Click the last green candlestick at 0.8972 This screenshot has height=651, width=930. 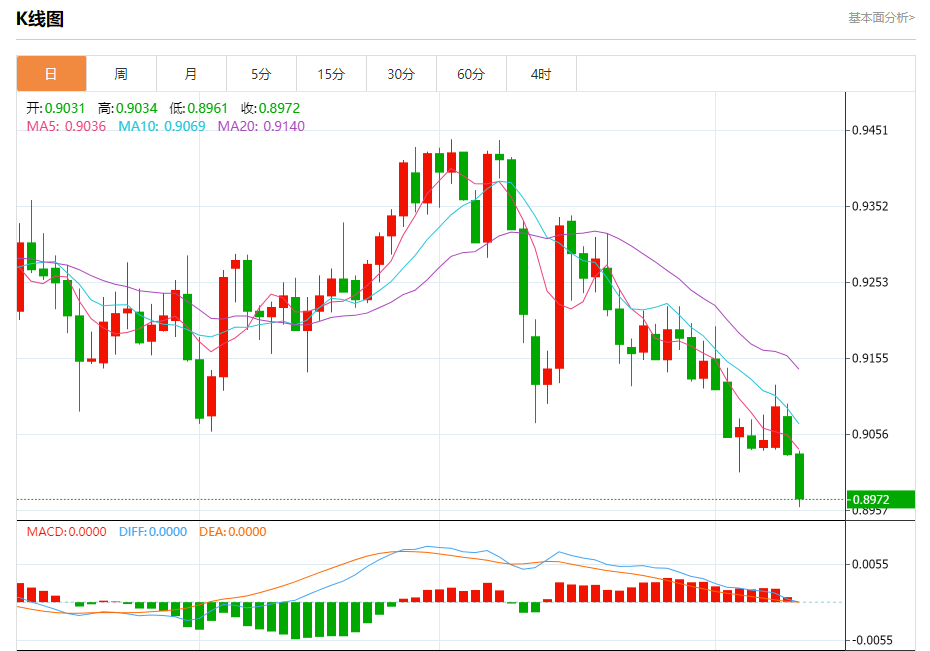(800, 476)
